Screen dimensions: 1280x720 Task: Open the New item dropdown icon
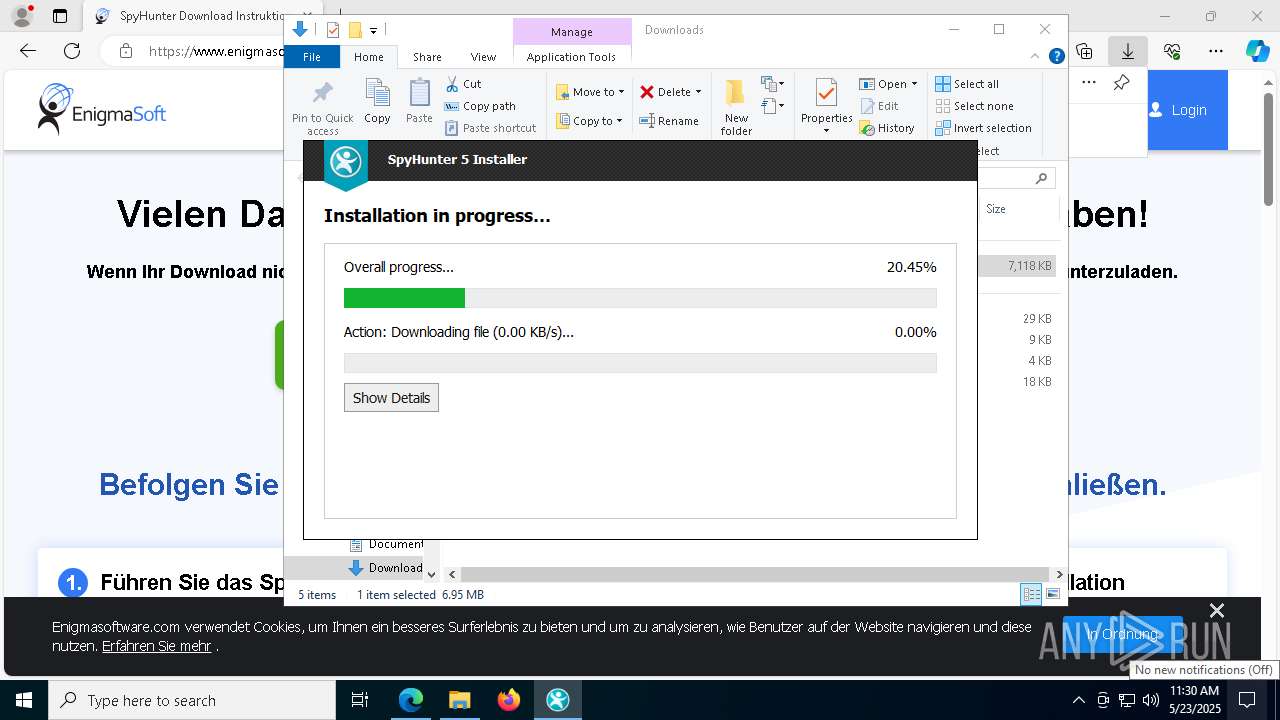[772, 84]
